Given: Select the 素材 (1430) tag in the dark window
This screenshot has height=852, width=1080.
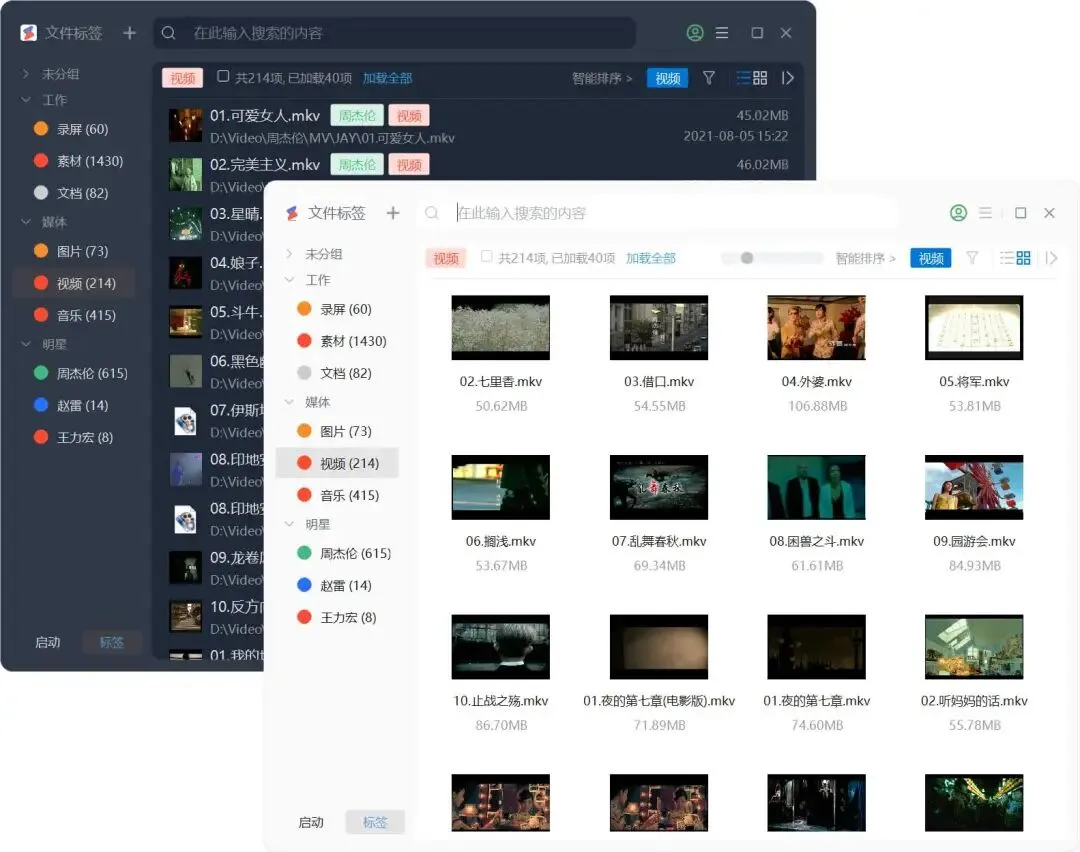Looking at the screenshot, I should (74, 161).
